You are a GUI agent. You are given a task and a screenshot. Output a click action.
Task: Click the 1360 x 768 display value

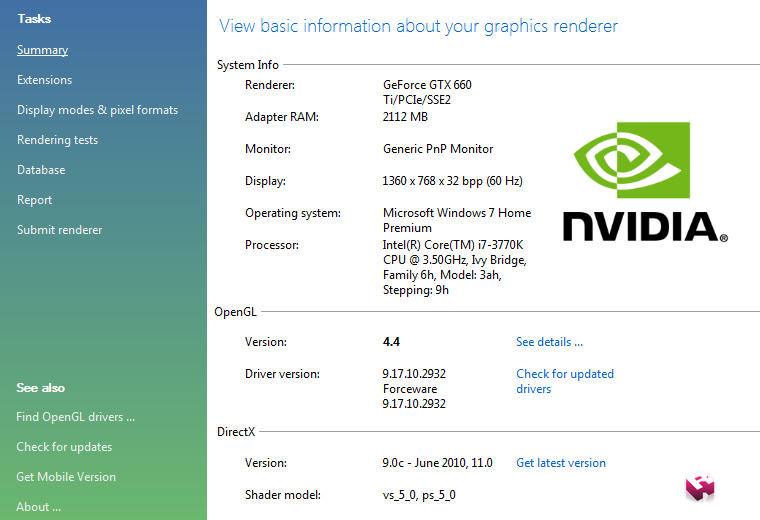coord(452,181)
